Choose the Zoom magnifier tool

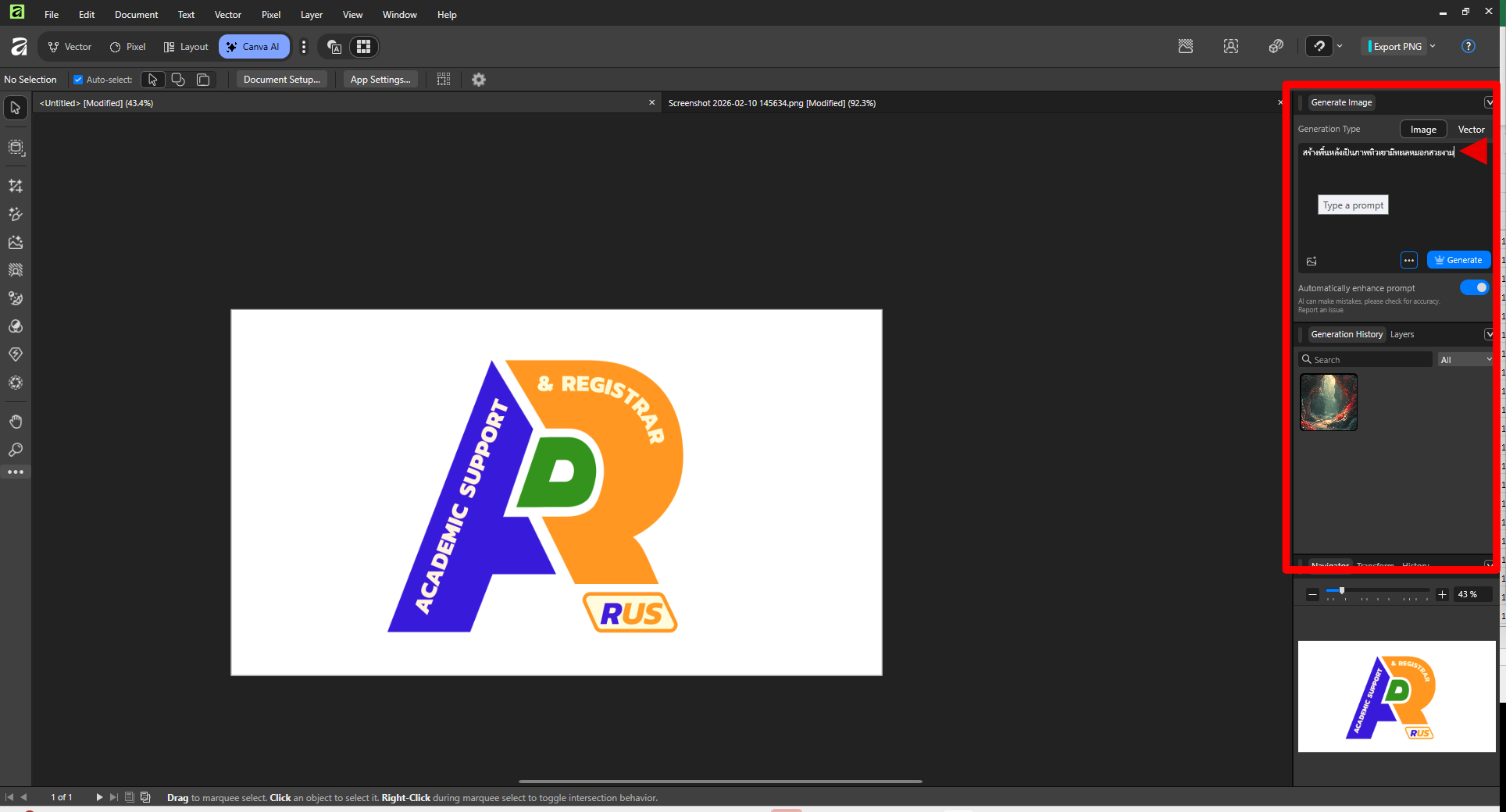16,450
